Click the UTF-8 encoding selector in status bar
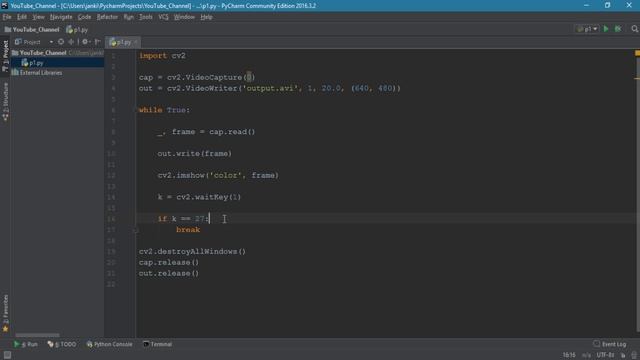Screen dimensions: 640x360 pos(605,355)
